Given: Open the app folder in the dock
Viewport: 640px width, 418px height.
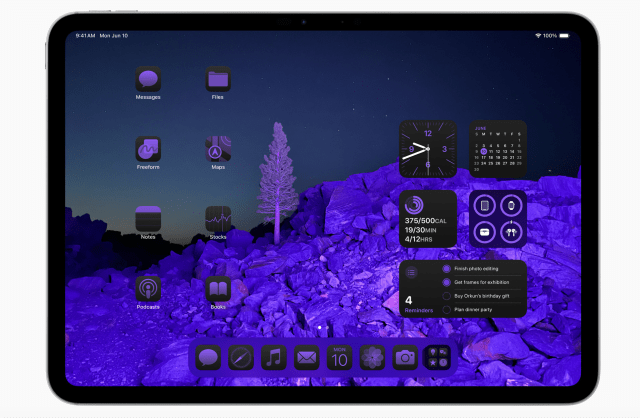Looking at the screenshot, I should point(438,358).
